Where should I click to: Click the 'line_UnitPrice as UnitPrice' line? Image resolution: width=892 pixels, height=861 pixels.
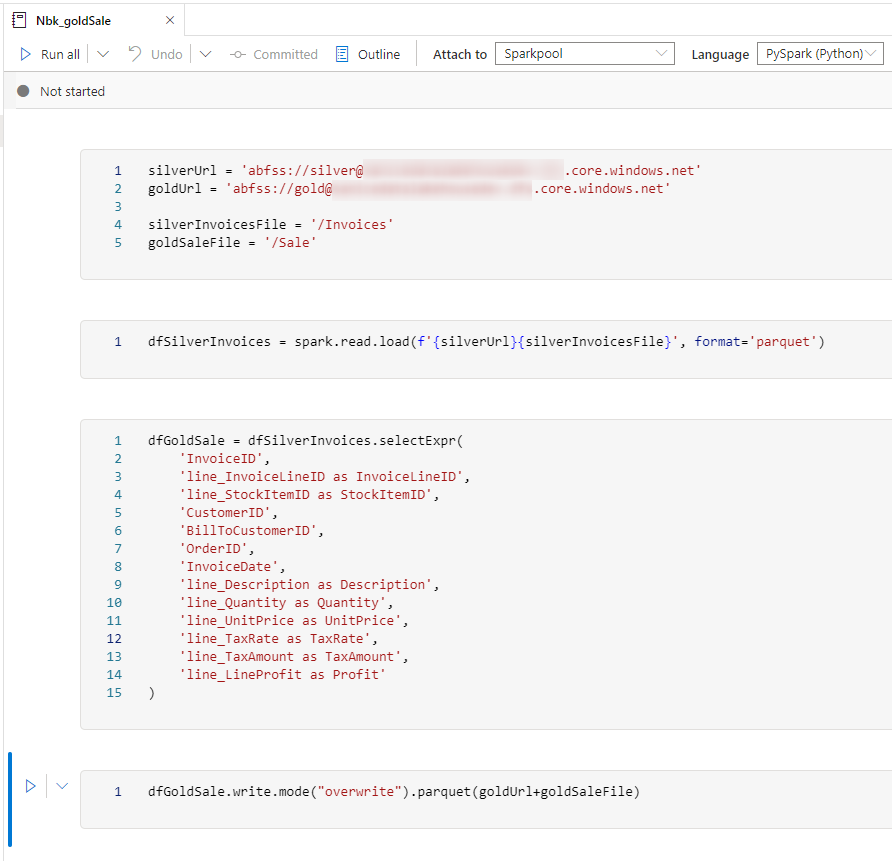click(x=294, y=621)
